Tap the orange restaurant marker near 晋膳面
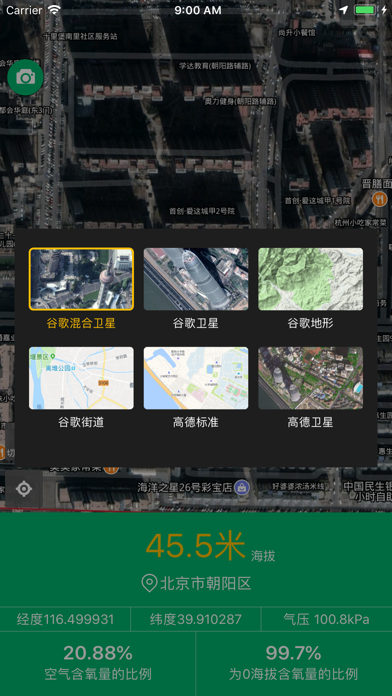This screenshot has width=392, height=696. pyautogui.click(x=380, y=199)
